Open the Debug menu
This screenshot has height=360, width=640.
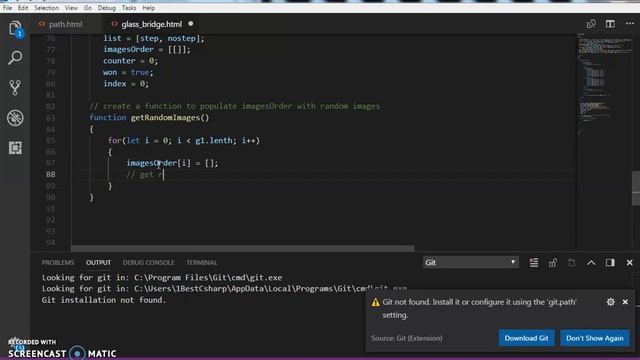tap(107, 8)
